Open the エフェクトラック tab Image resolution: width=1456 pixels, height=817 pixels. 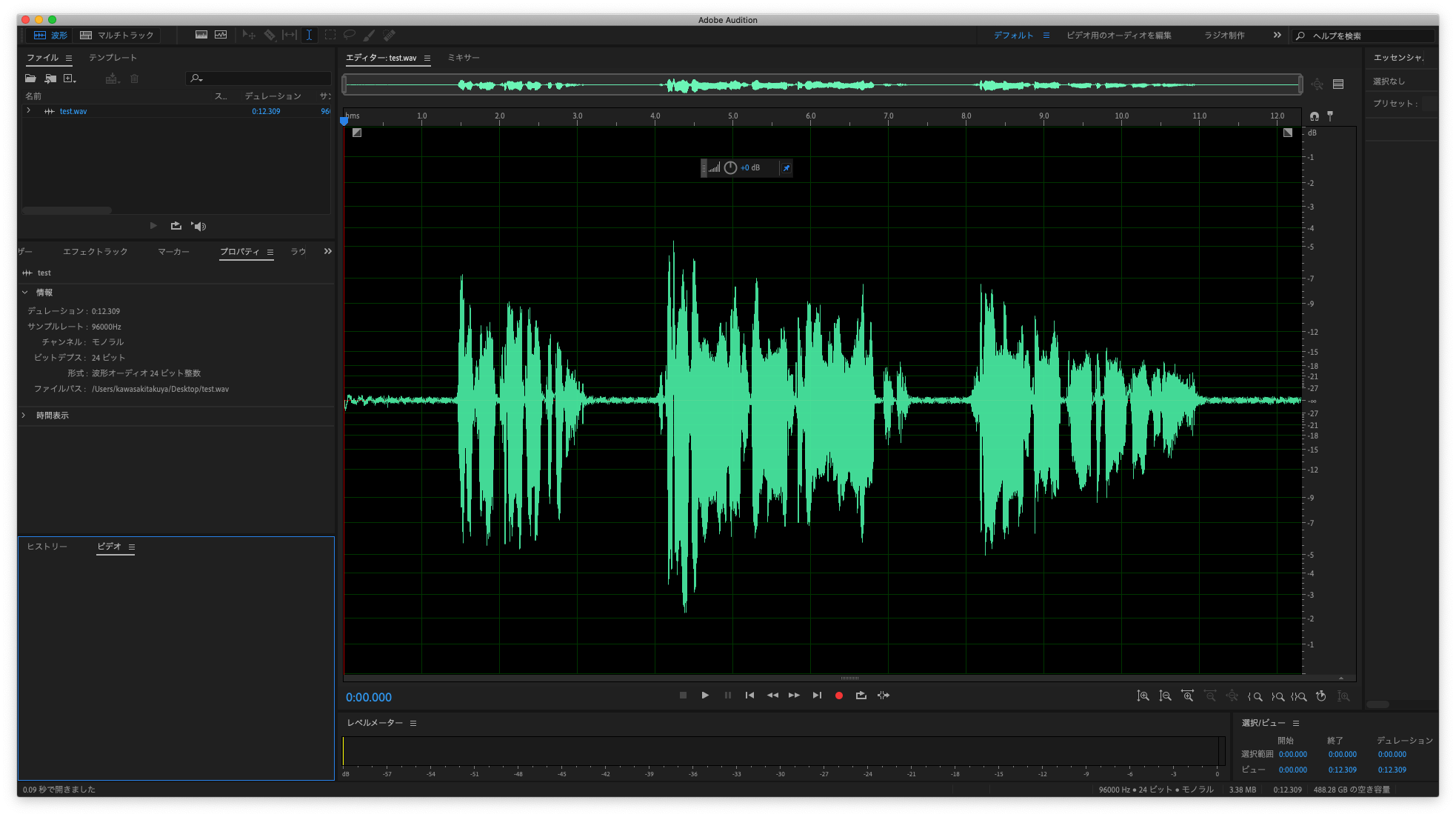tap(96, 252)
